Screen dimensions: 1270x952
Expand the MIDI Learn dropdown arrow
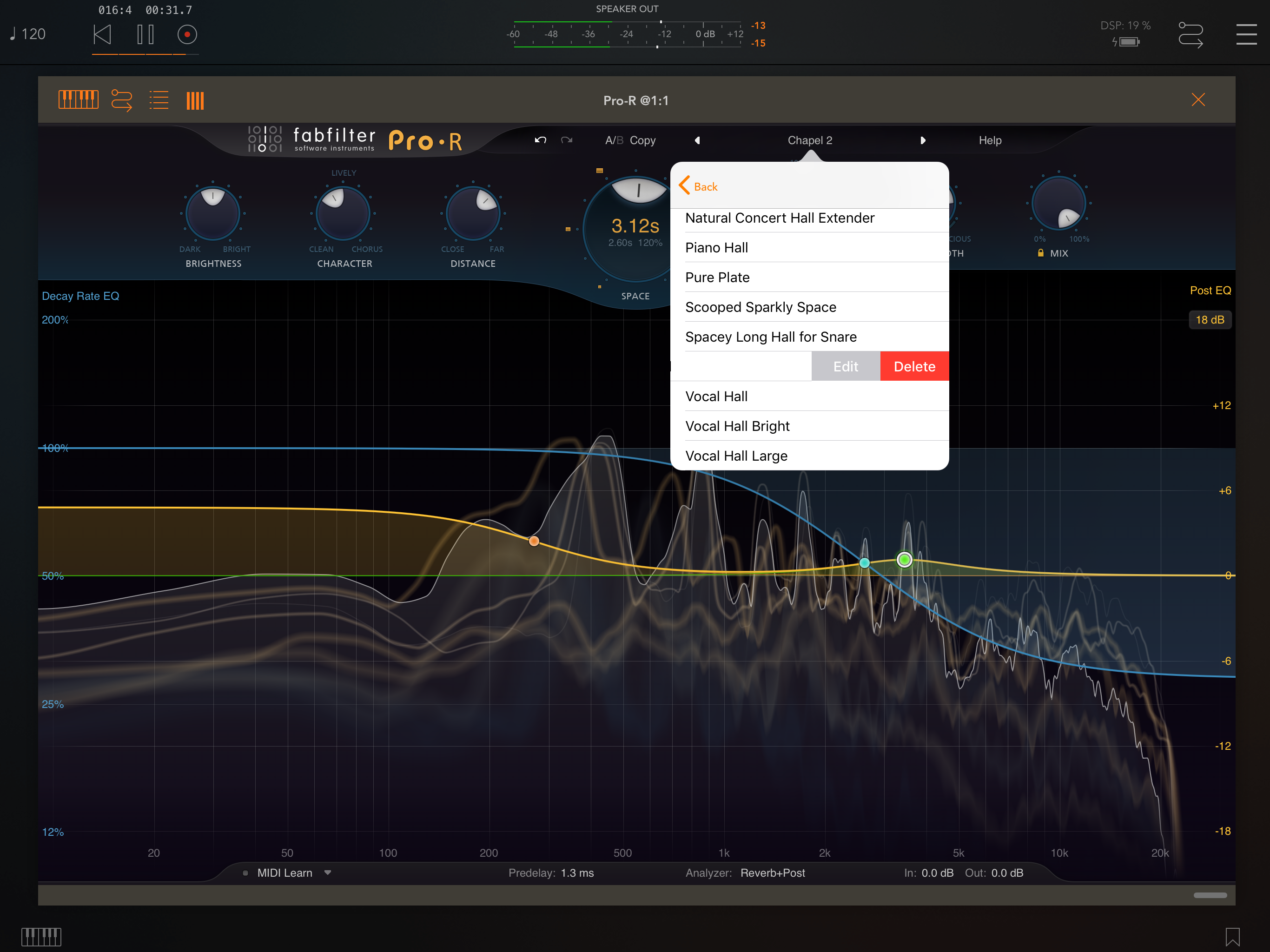click(x=328, y=872)
